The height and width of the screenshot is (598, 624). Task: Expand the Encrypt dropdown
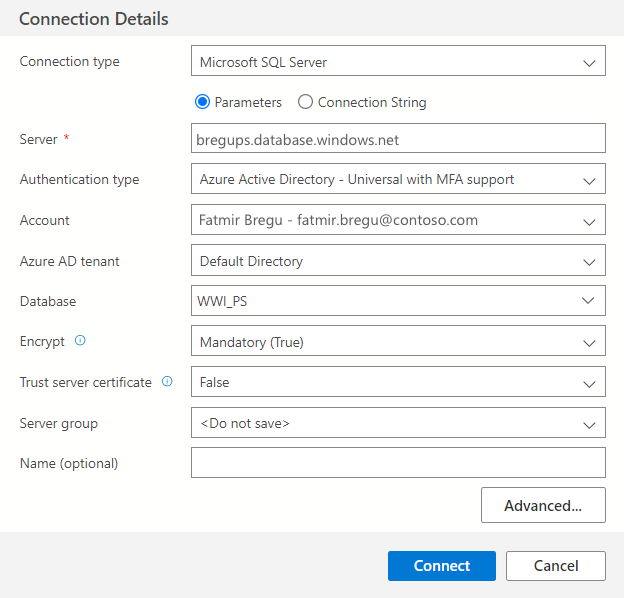[x=397, y=342]
